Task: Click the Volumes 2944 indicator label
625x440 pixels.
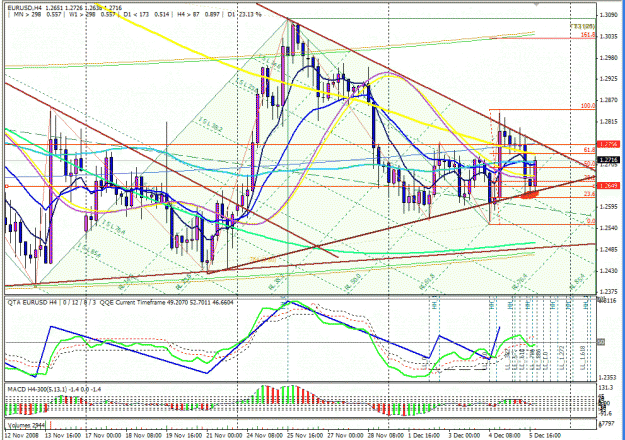Action: [x=26, y=425]
